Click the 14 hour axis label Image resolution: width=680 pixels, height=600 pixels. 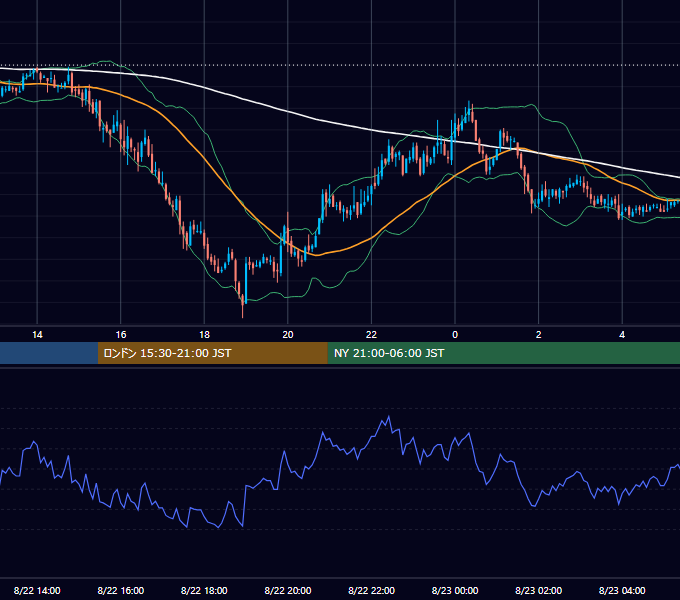(x=37, y=335)
